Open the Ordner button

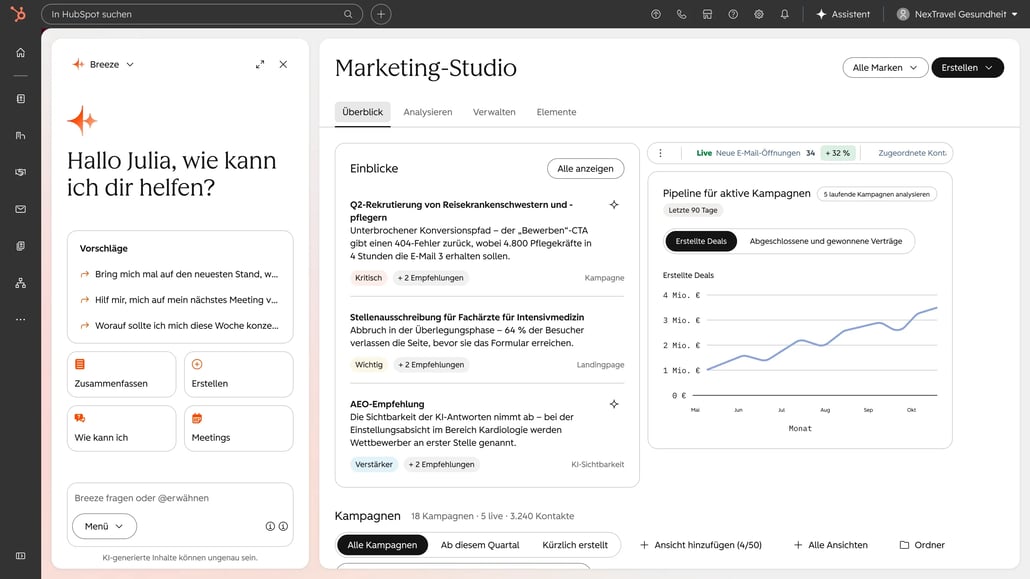click(922, 545)
